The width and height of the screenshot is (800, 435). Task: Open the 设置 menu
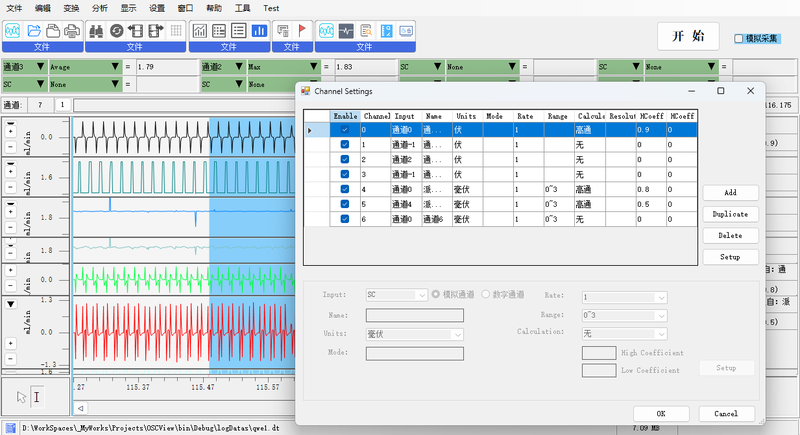tap(157, 7)
